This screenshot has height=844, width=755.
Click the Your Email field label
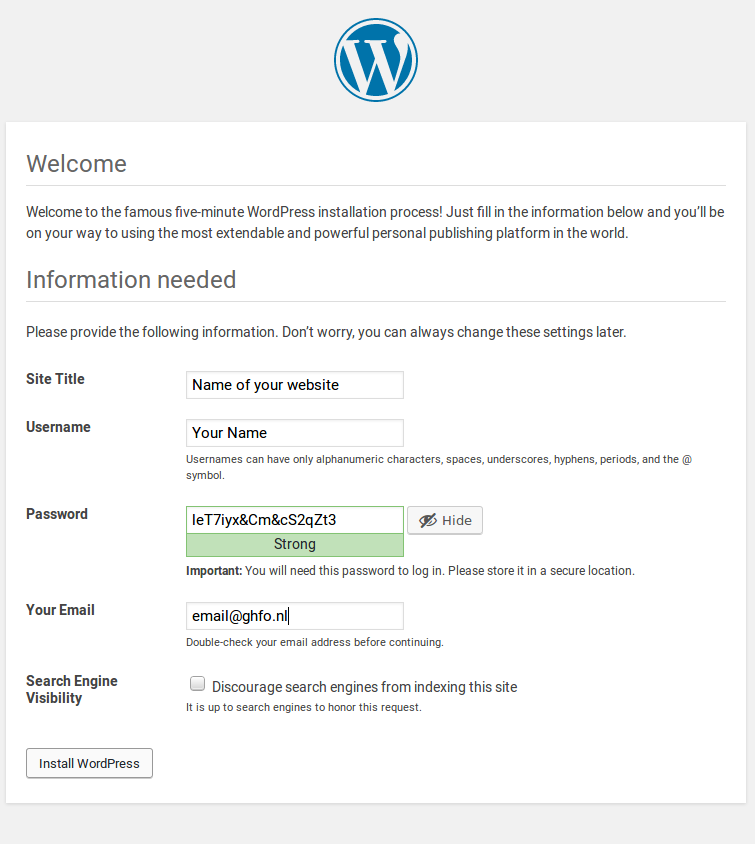[60, 610]
